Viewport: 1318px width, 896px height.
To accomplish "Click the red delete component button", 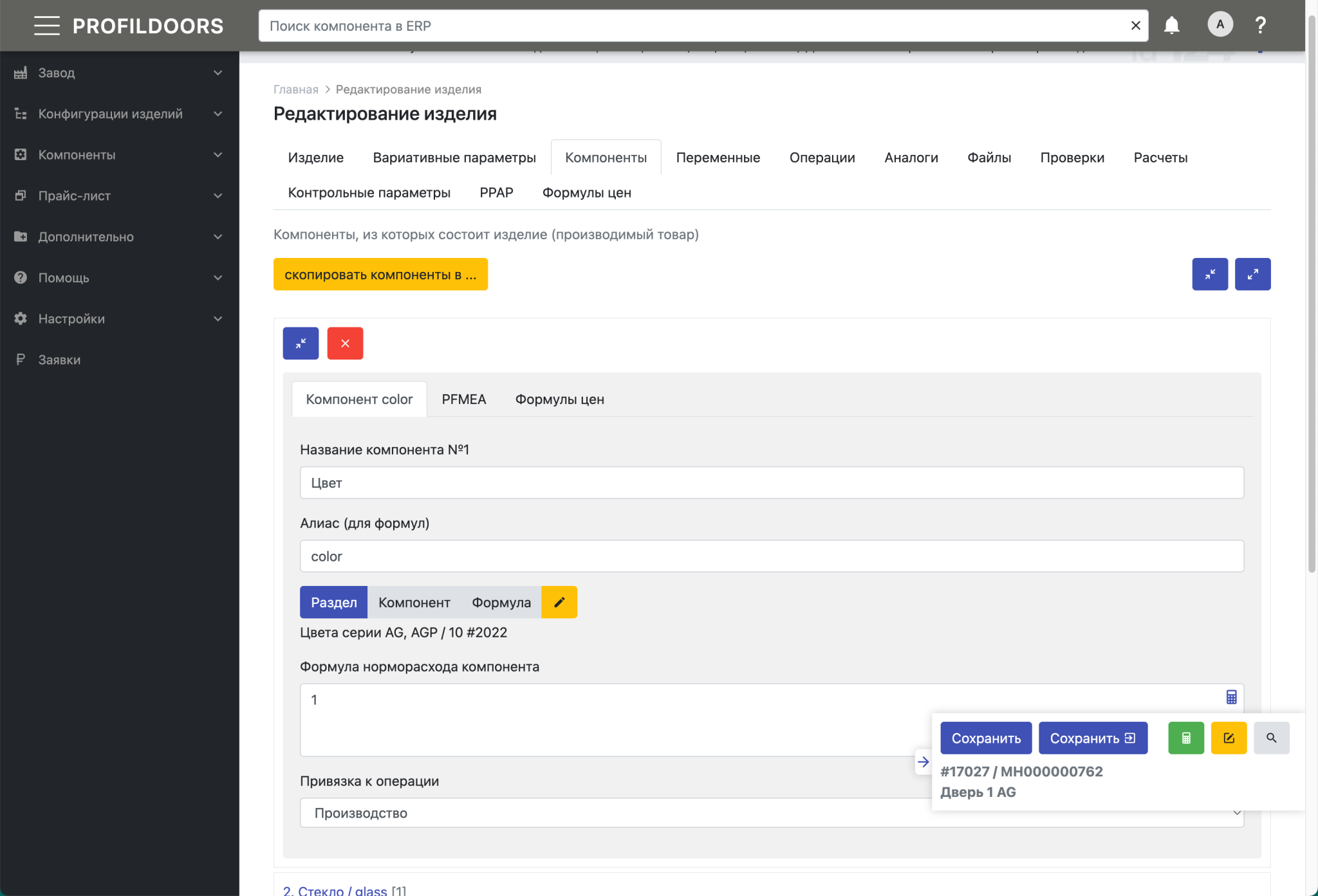I will pos(345,343).
